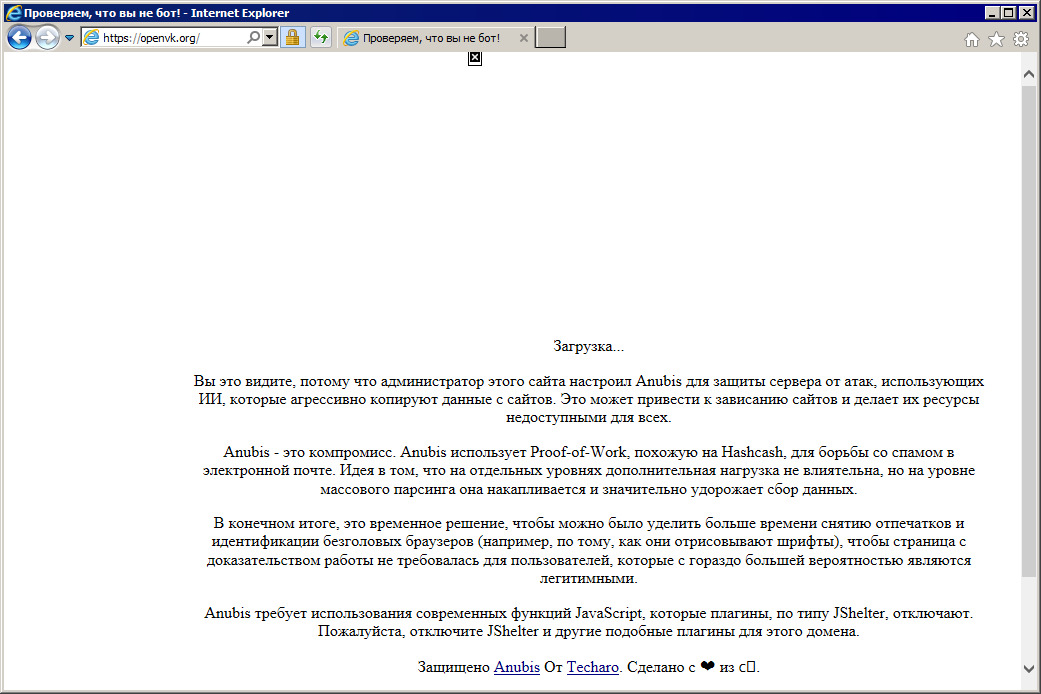This screenshot has height=694, width=1041.
Task: Click the IE page icon in address bar
Action: click(92, 38)
